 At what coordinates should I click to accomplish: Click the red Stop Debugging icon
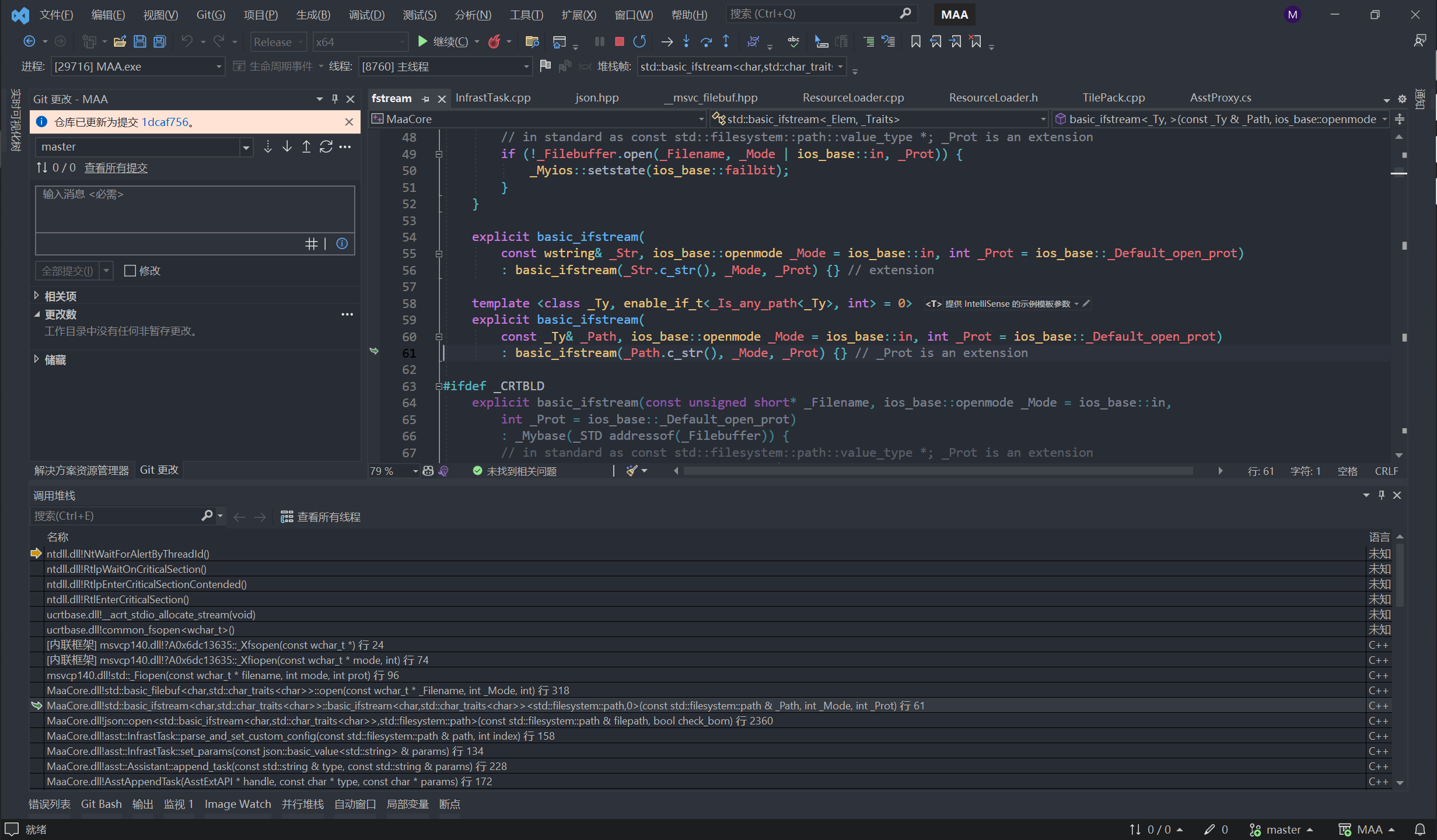tap(620, 41)
